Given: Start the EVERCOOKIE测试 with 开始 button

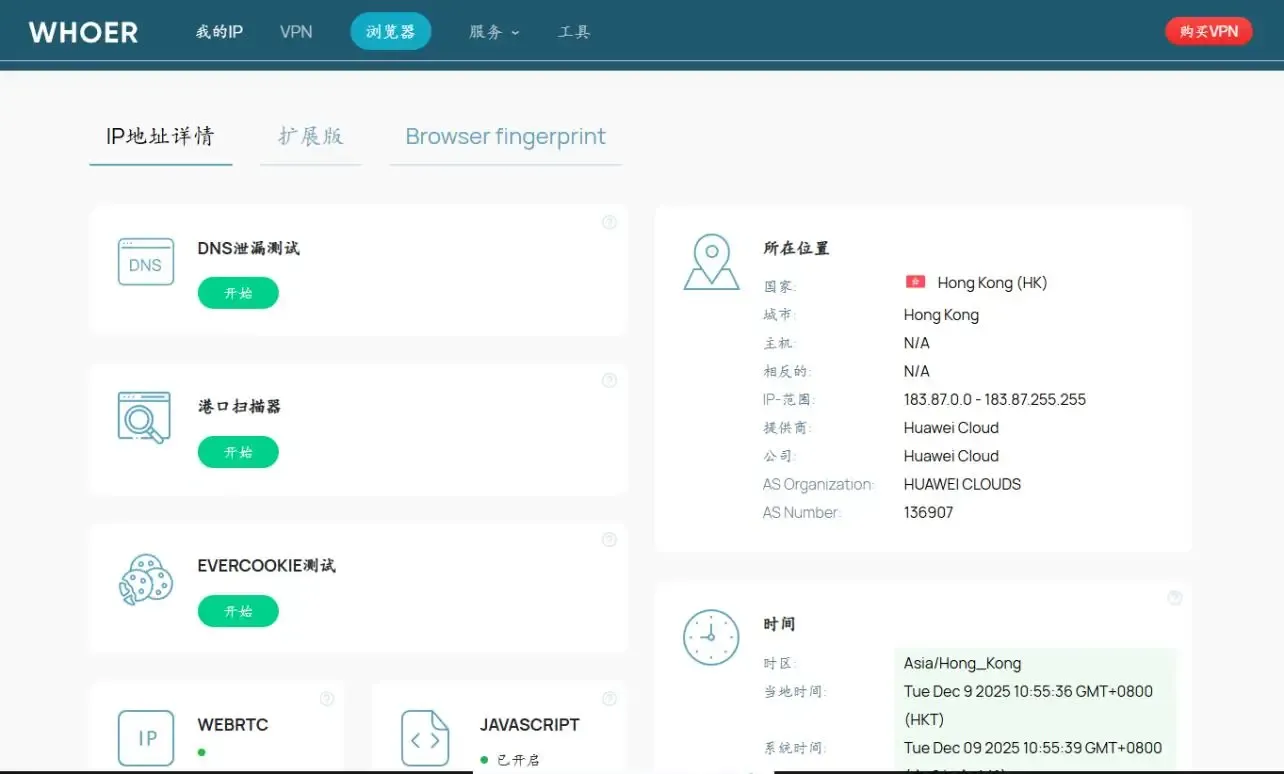Looking at the screenshot, I should [238, 611].
